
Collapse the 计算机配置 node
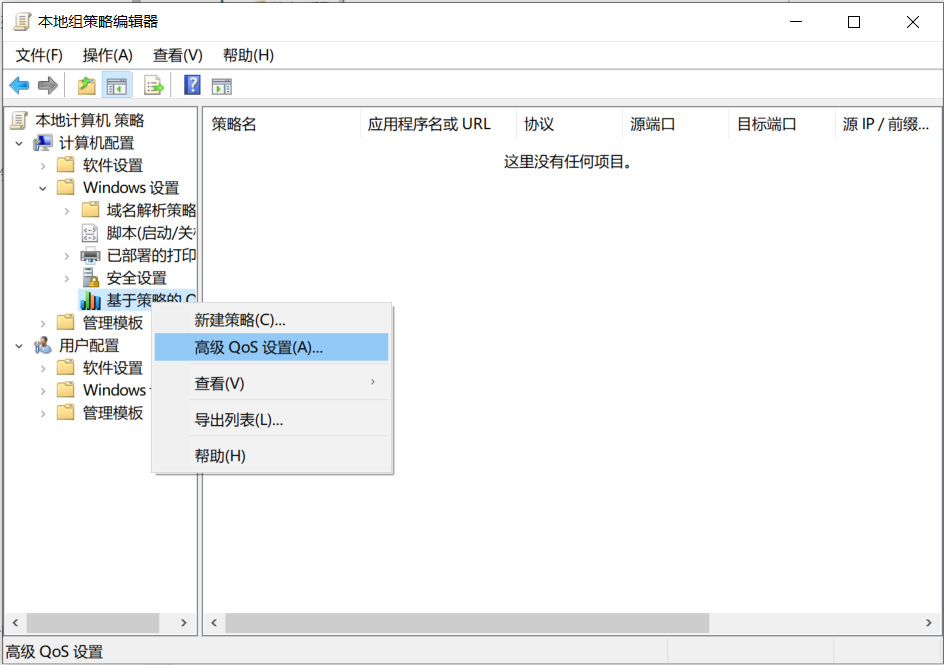coord(19,144)
